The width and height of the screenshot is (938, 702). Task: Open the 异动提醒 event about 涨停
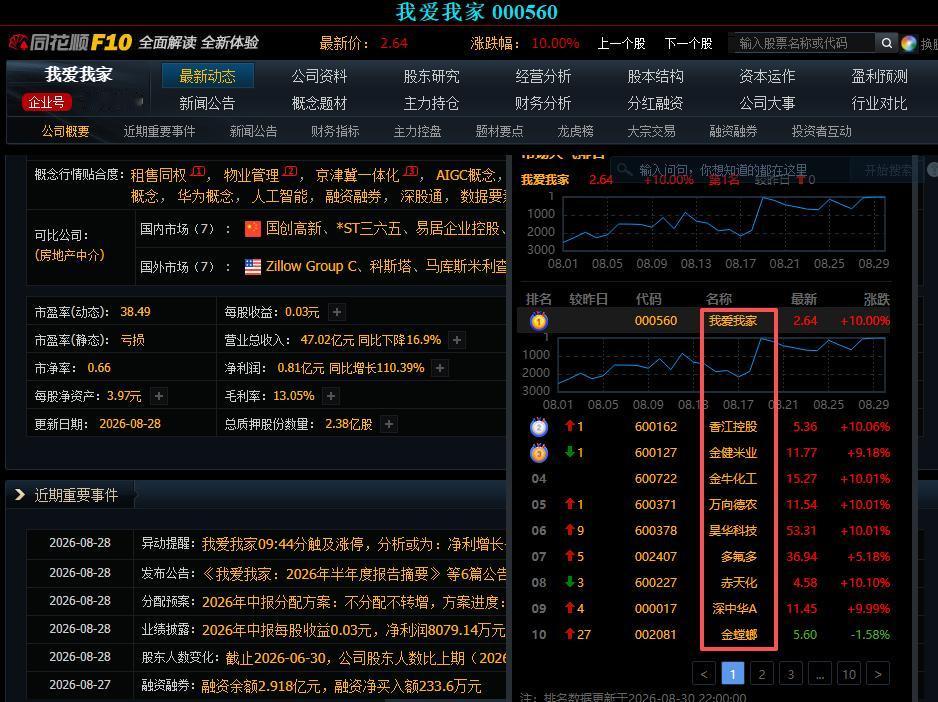[x=354, y=544]
